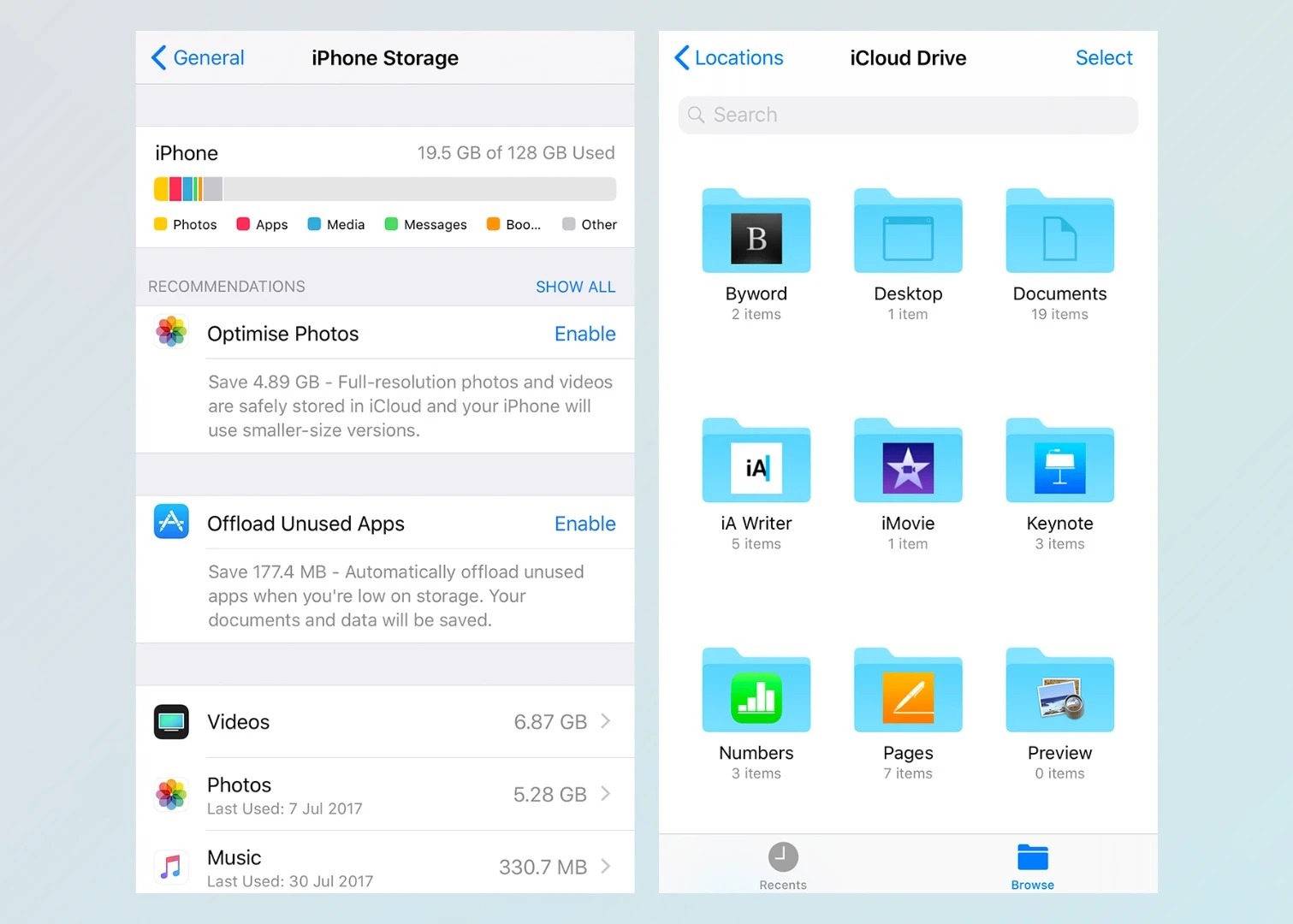Click 'Last Used: 7 Jul 2017' text

click(285, 808)
